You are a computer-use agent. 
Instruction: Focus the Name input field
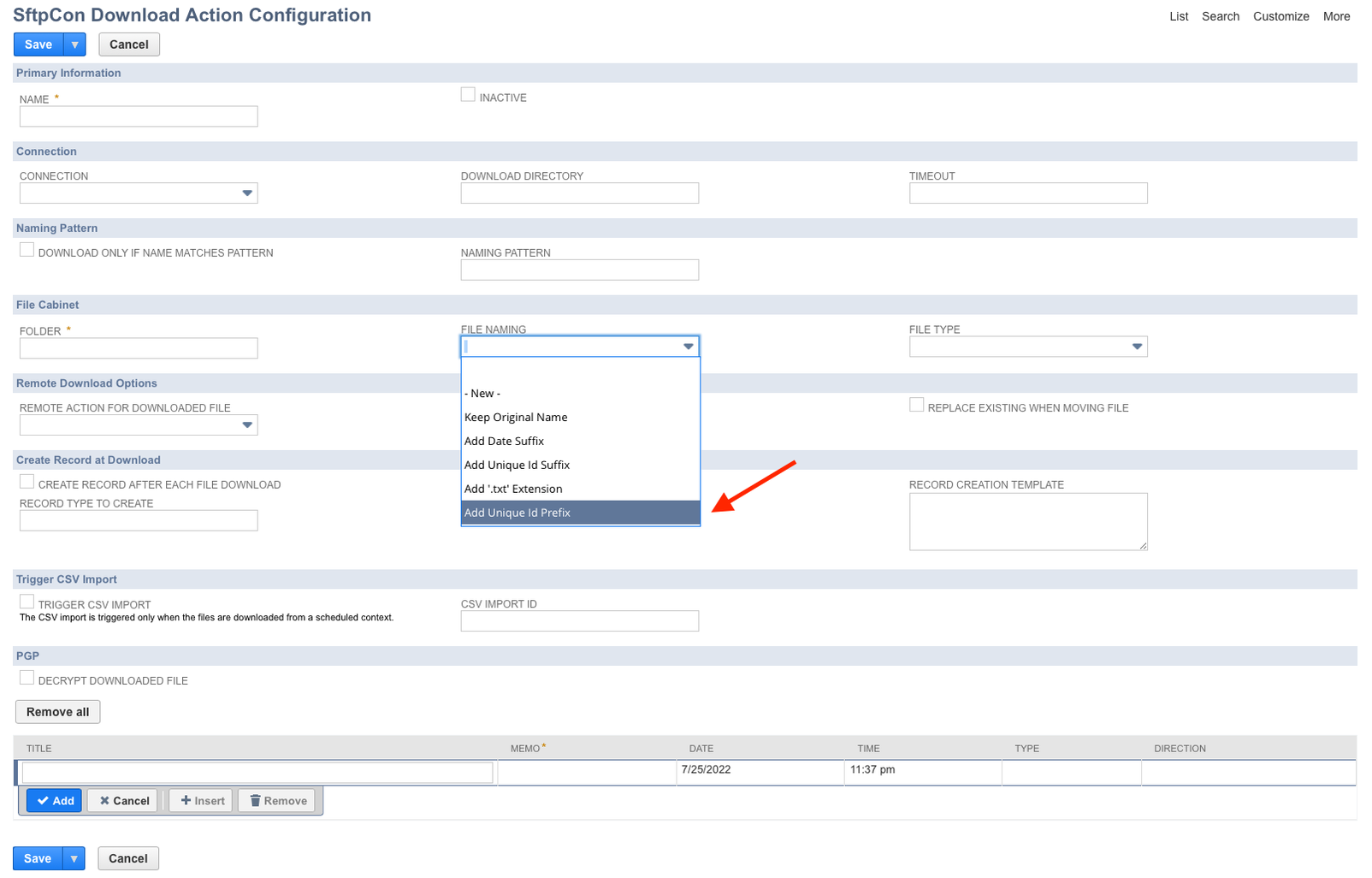point(139,116)
